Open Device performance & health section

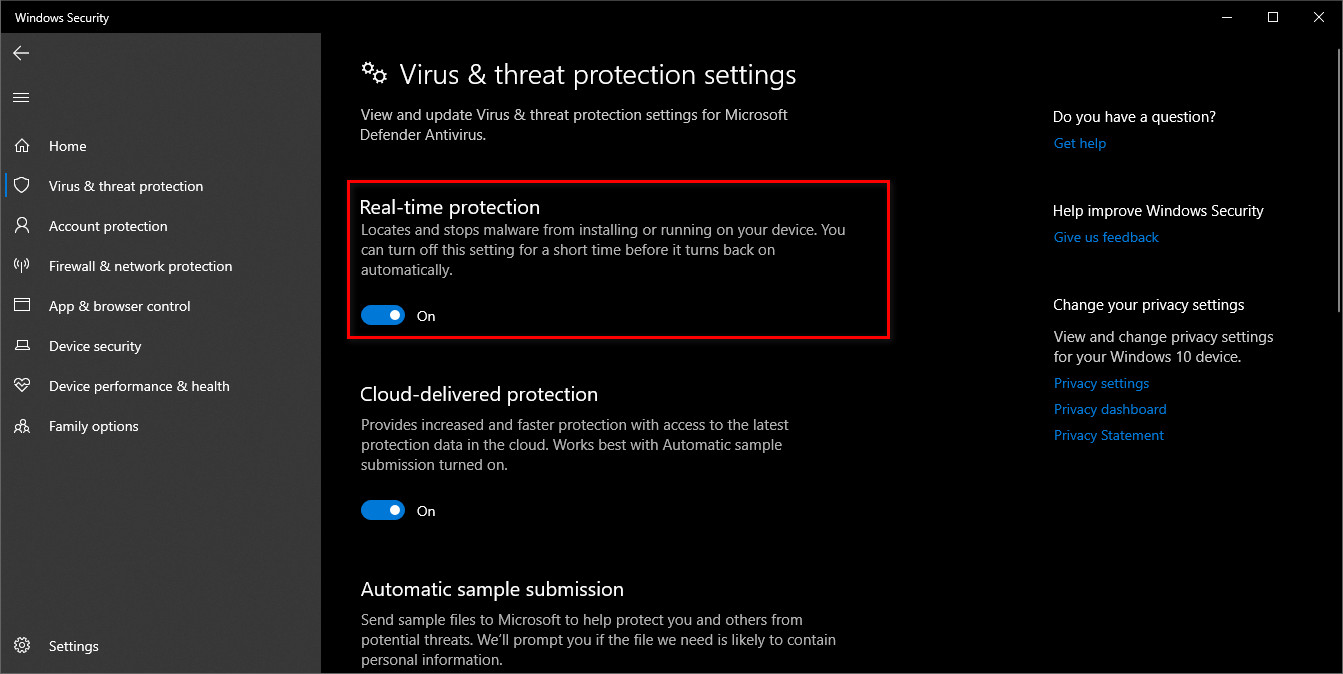coord(139,386)
